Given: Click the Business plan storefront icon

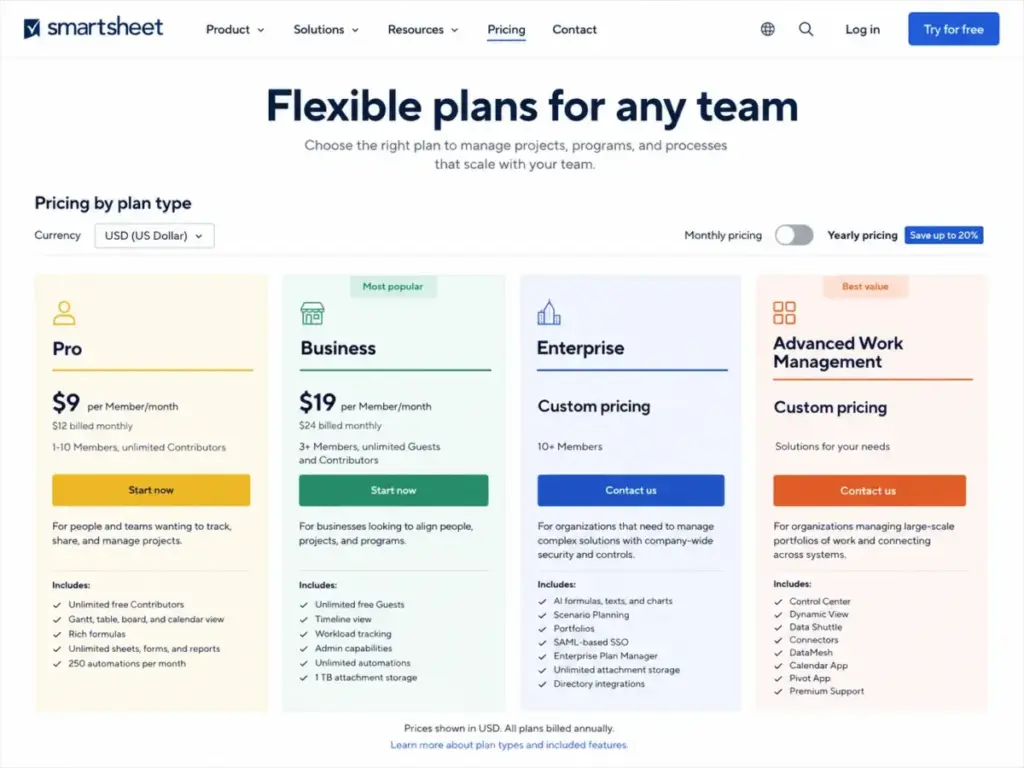Looking at the screenshot, I should 312,313.
